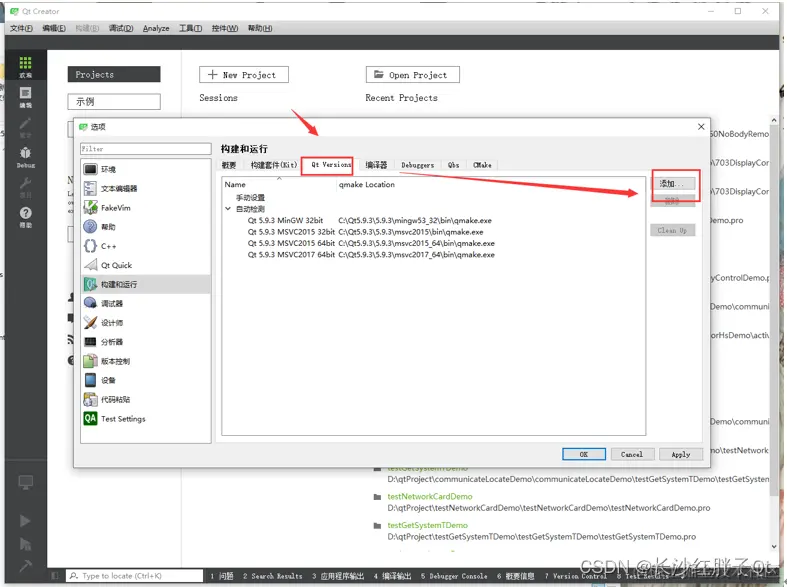Click the Debug run icon in sidebar

click(25, 544)
